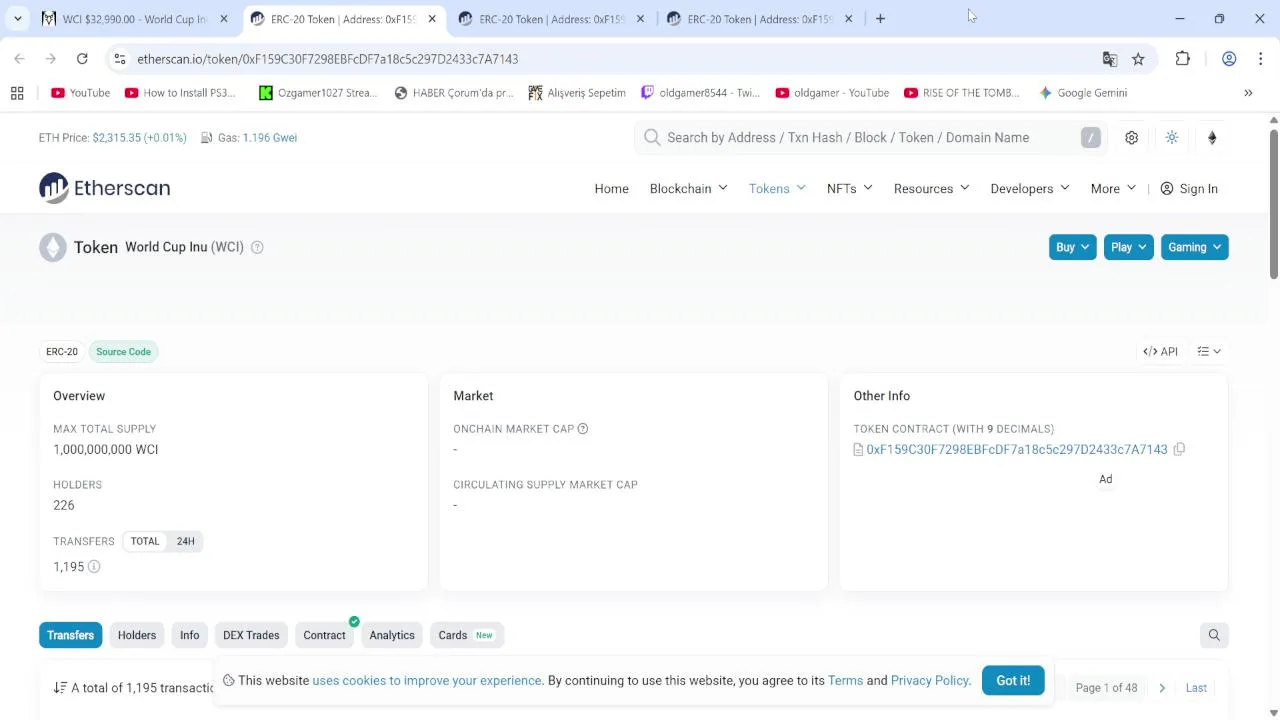View site information icon in address bar

120,59
